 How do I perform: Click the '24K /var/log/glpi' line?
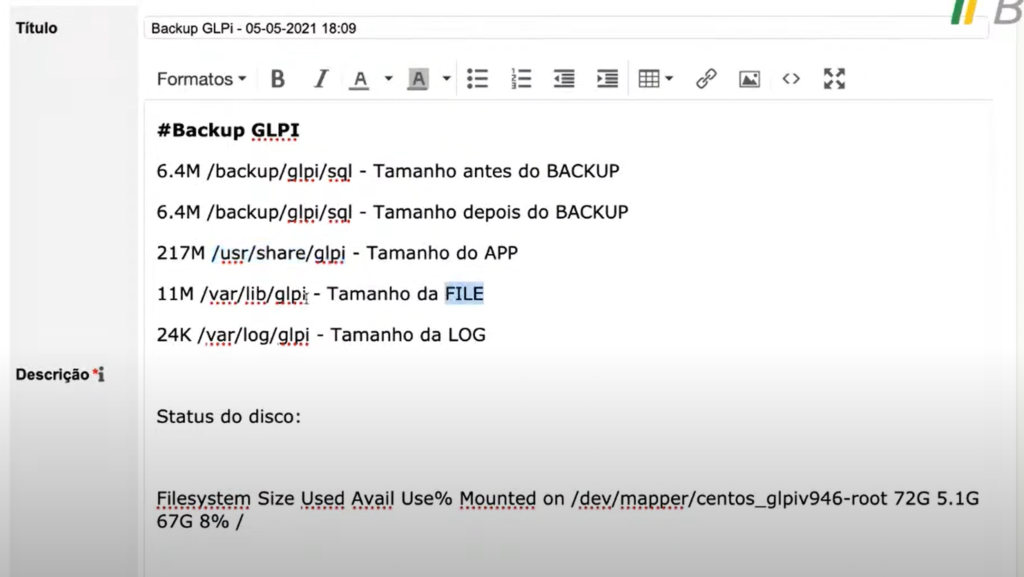point(321,335)
